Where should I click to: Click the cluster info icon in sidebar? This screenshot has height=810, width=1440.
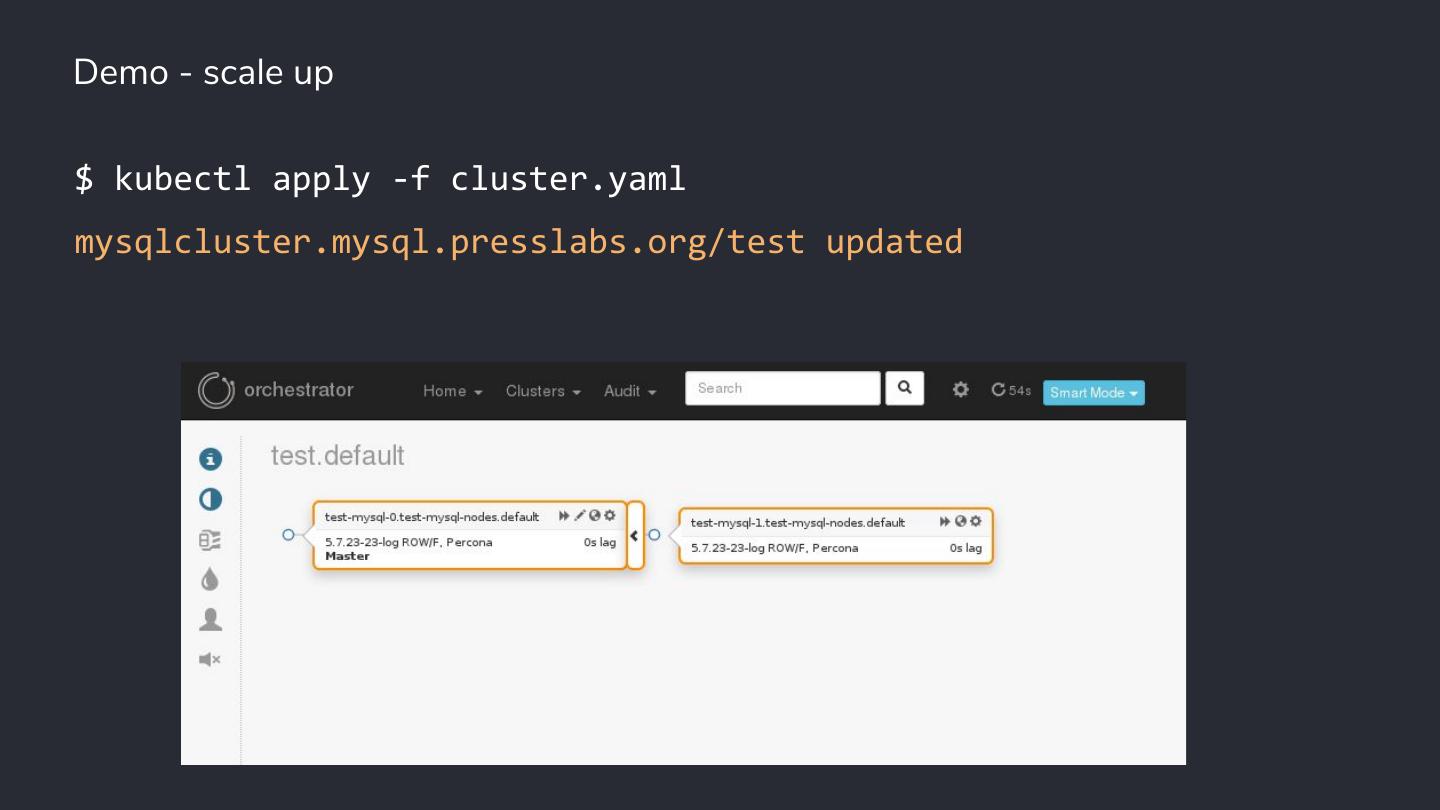210,459
